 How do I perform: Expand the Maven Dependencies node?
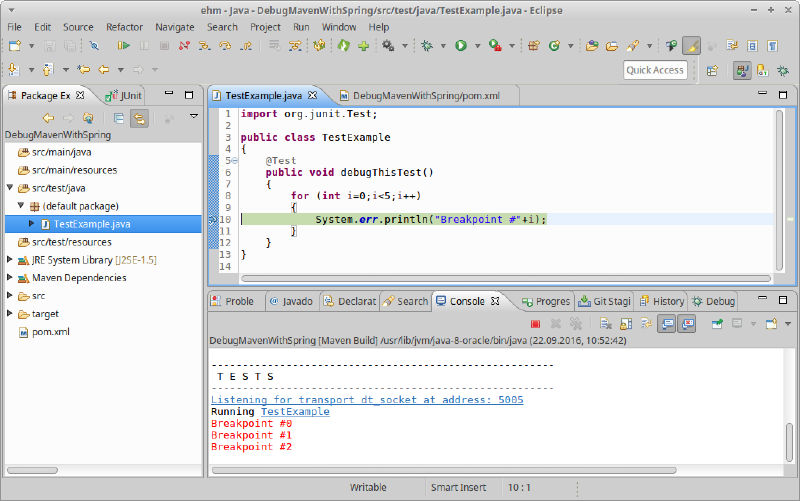10,278
